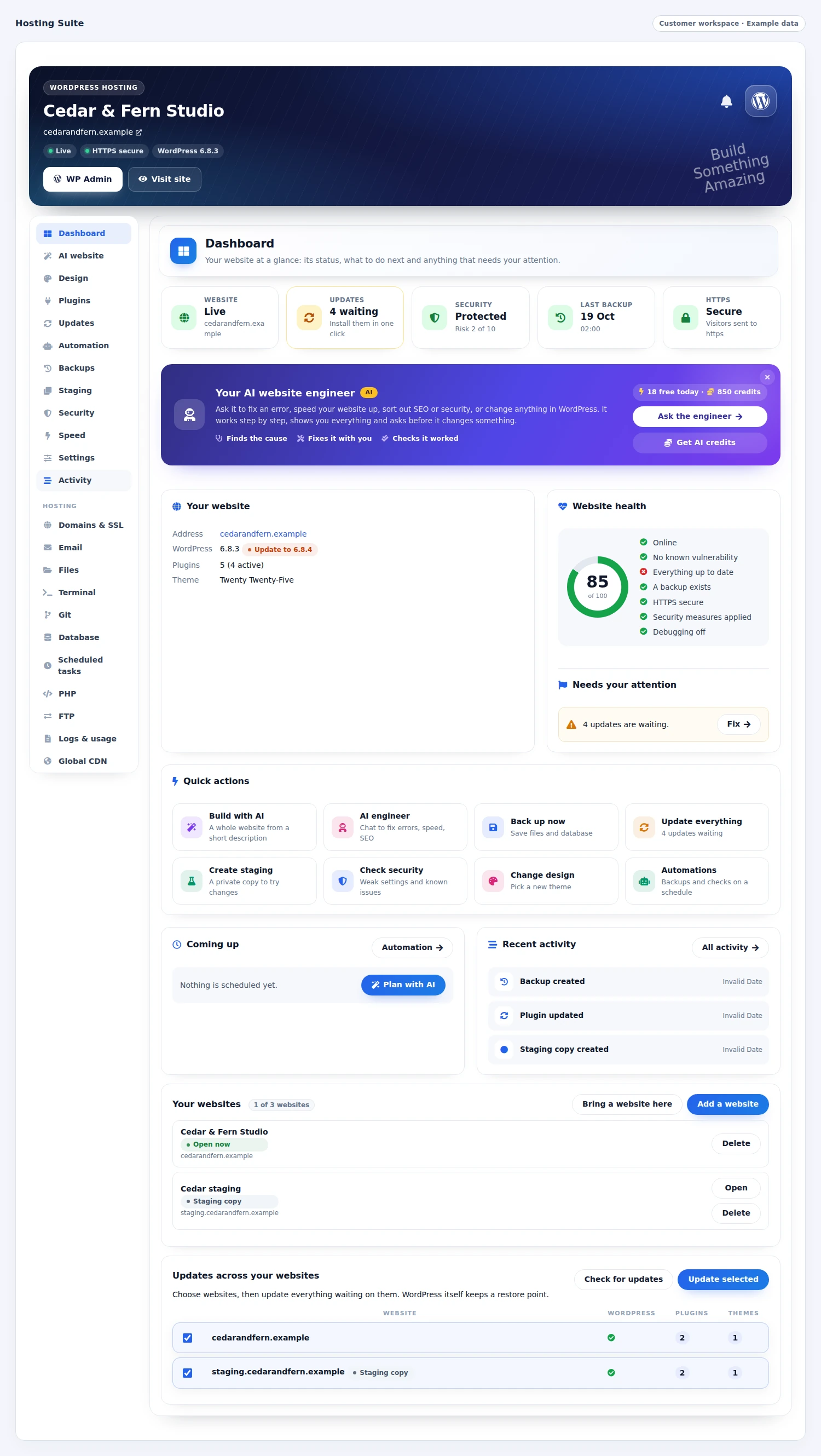Dismiss the AI website engineer banner

pyautogui.click(x=767, y=377)
